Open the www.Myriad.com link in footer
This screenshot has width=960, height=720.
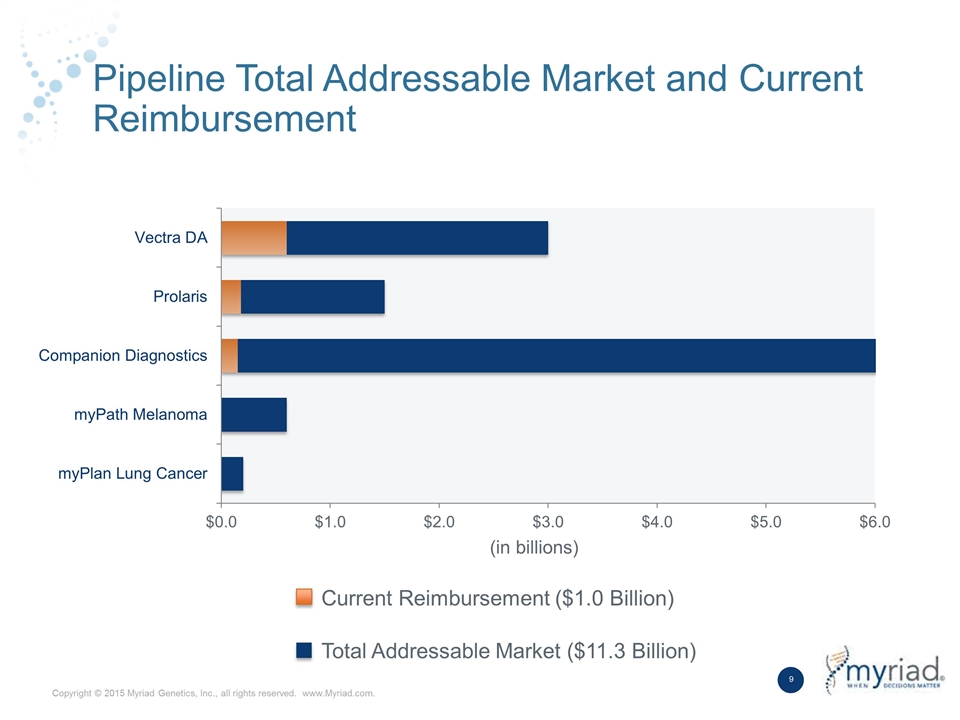[x=339, y=693]
